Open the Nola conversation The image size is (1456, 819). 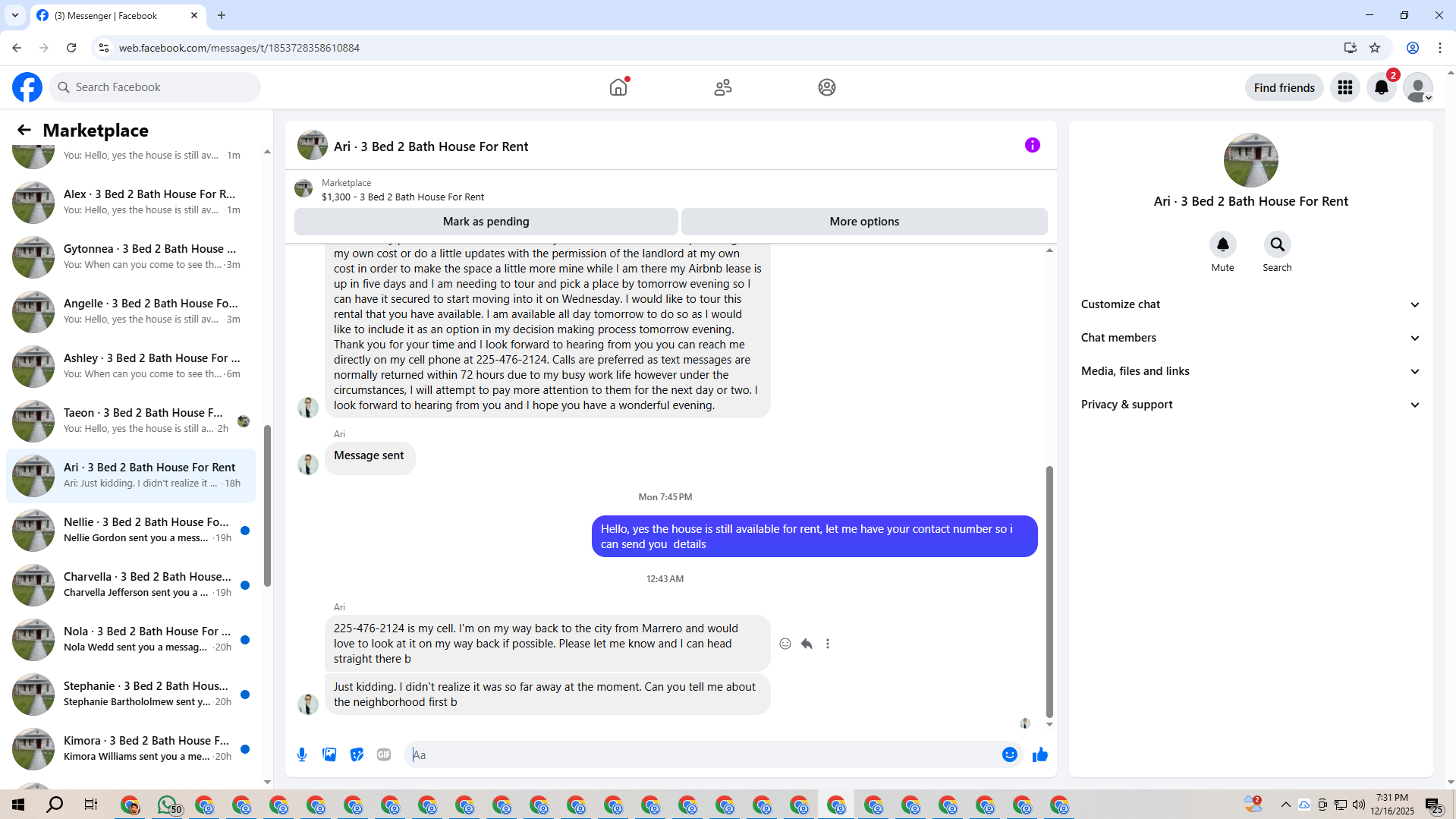pos(131,639)
